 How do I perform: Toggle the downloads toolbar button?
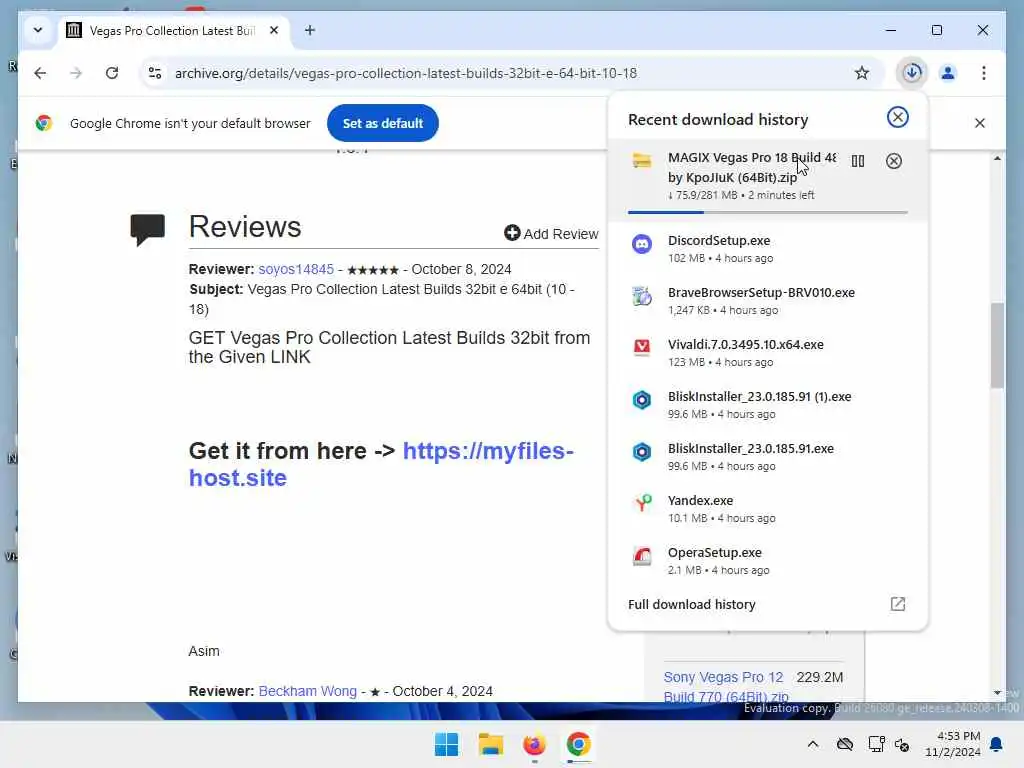tap(912, 72)
